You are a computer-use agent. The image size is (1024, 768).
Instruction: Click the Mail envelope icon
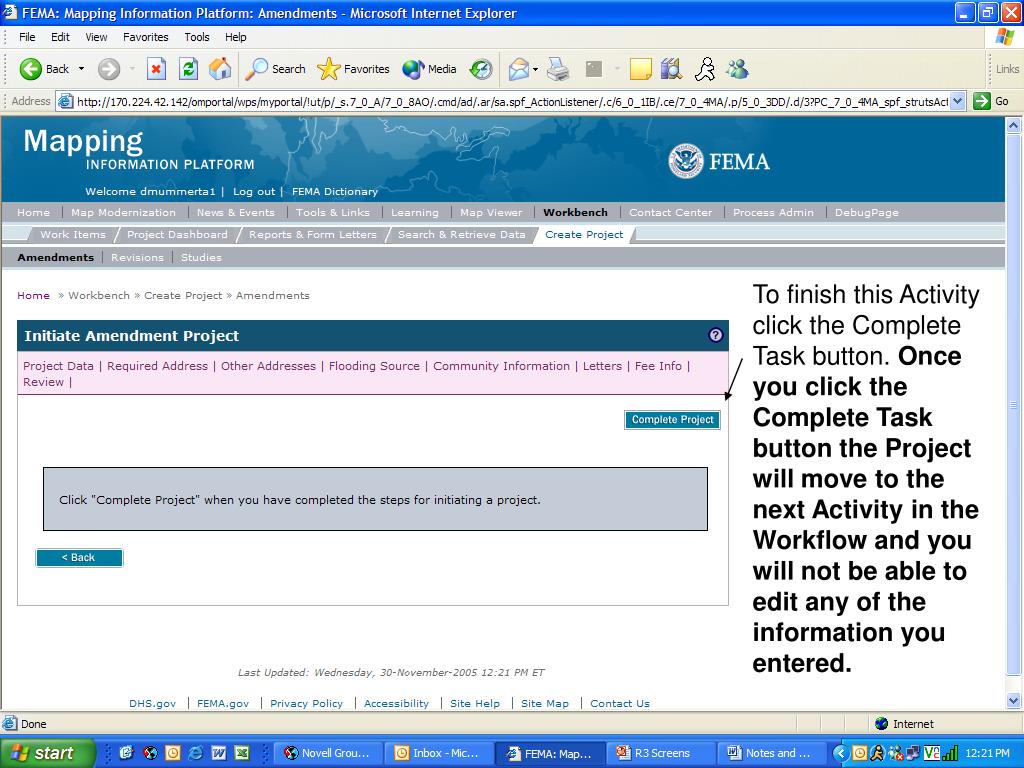(519, 69)
